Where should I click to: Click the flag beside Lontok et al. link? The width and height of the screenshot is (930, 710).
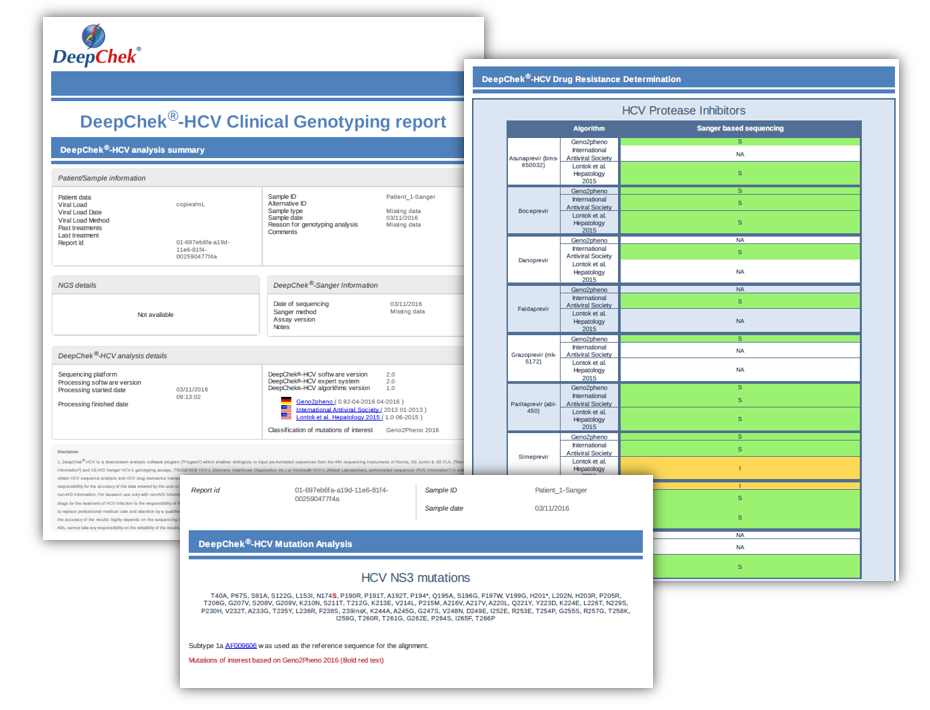click(286, 417)
